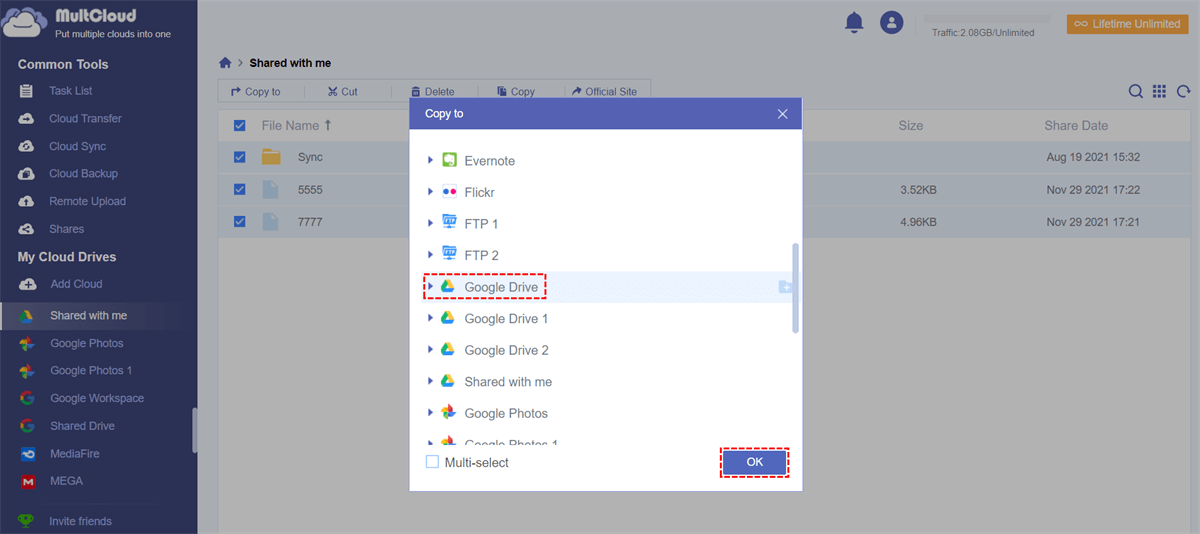The image size is (1200, 534).
Task: Expand Shared with me in dialog
Action: pyautogui.click(x=430, y=382)
